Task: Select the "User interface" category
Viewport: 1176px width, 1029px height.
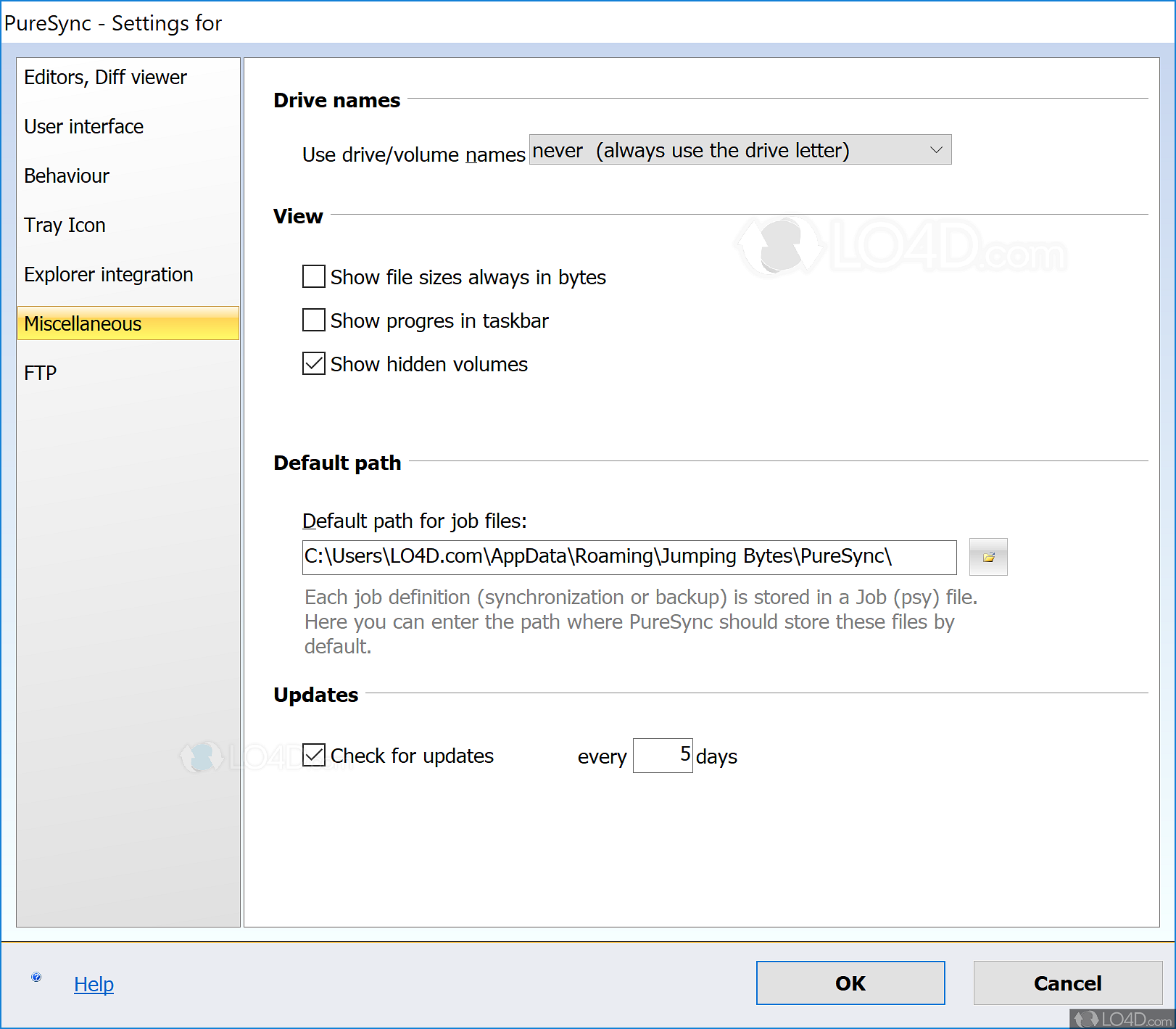Action: (x=83, y=126)
